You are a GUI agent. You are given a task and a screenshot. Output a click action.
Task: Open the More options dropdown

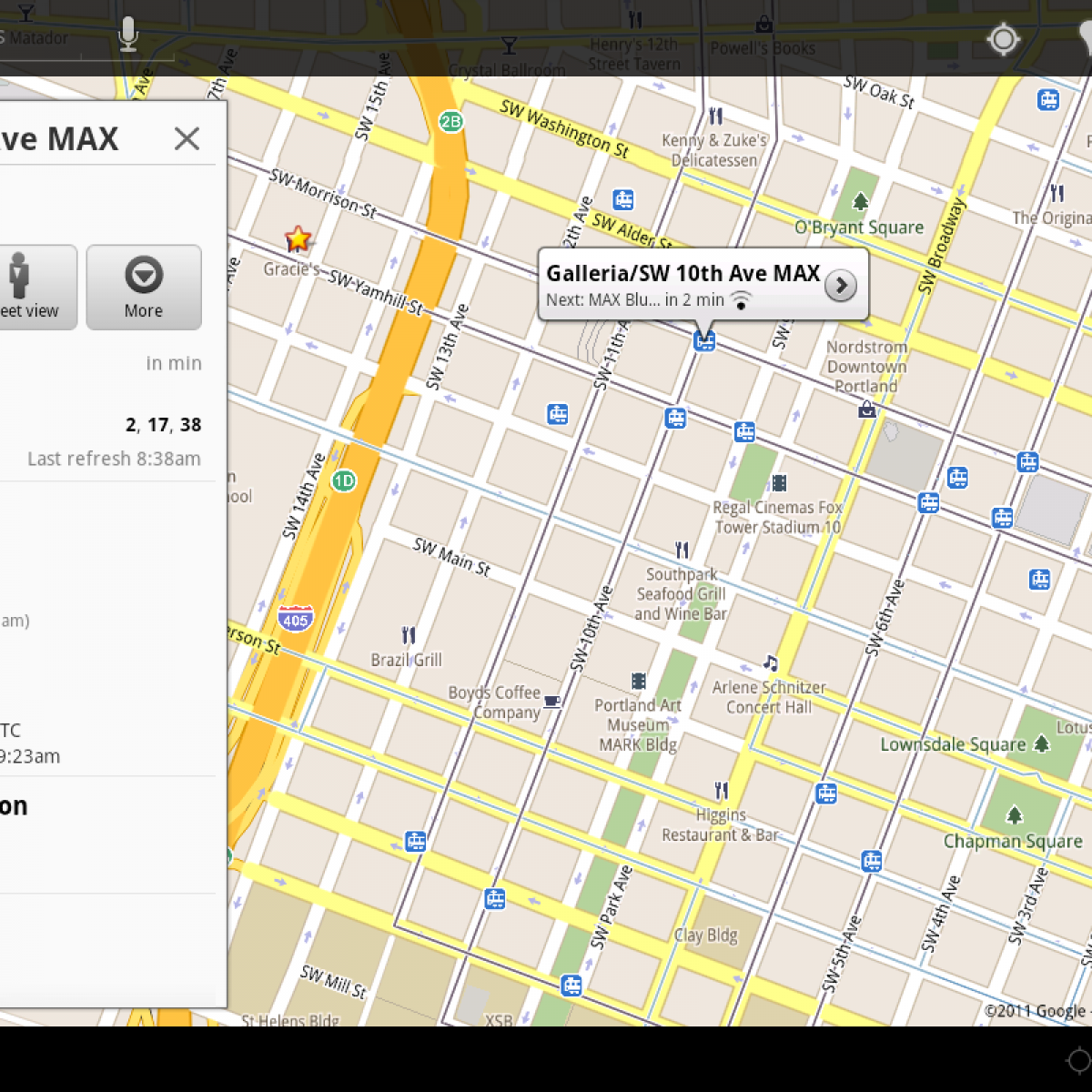coord(144,287)
